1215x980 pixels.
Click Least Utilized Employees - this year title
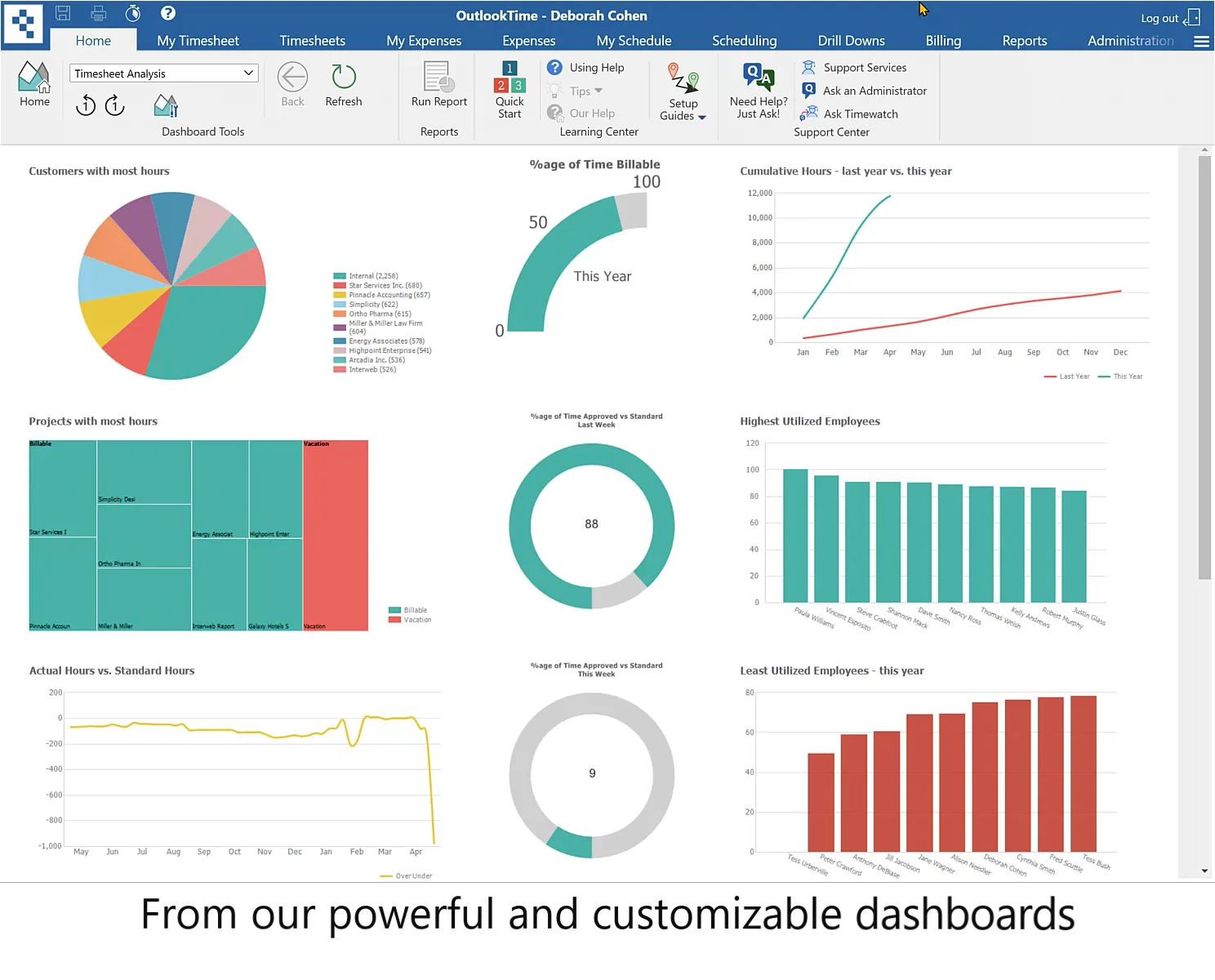[x=832, y=670]
